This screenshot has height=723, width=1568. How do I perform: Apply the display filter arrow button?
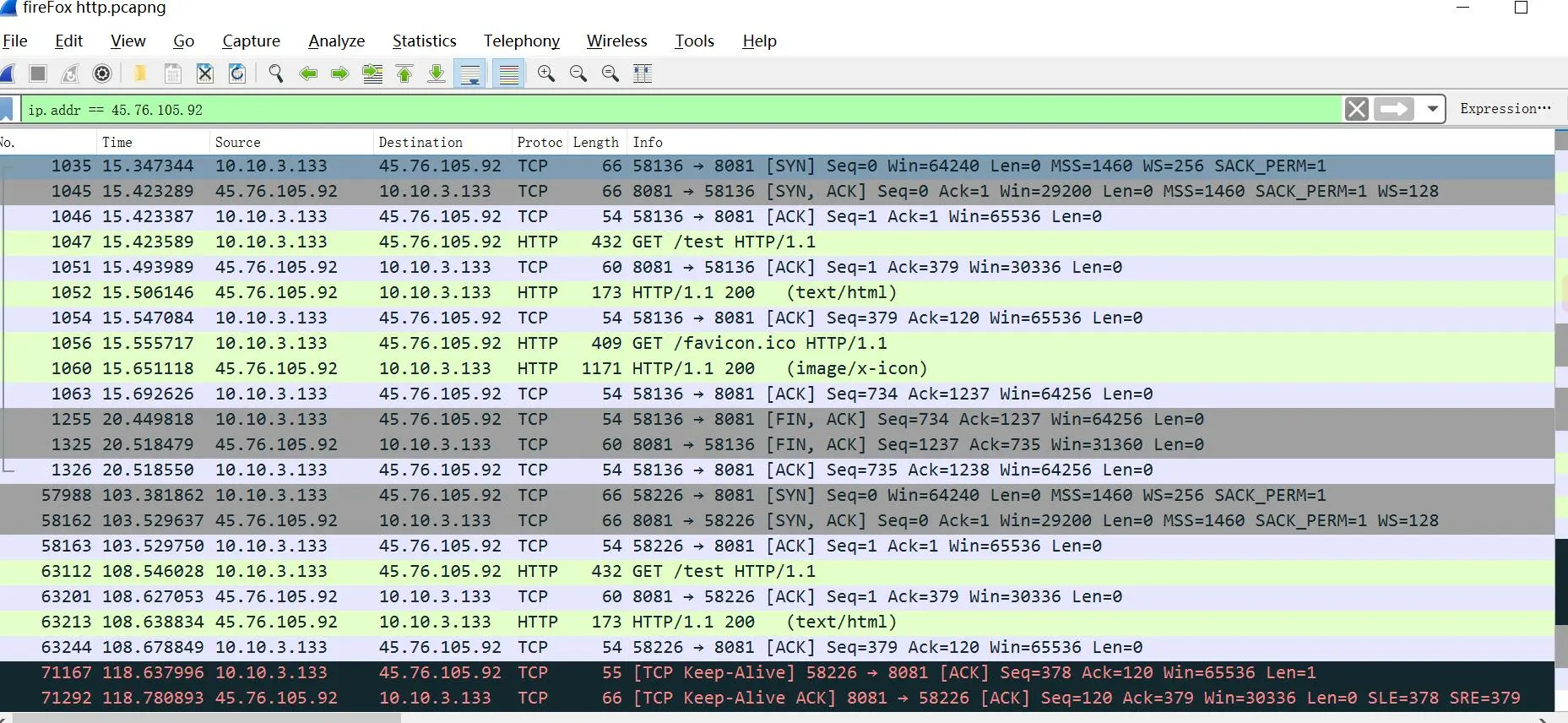[x=1394, y=109]
